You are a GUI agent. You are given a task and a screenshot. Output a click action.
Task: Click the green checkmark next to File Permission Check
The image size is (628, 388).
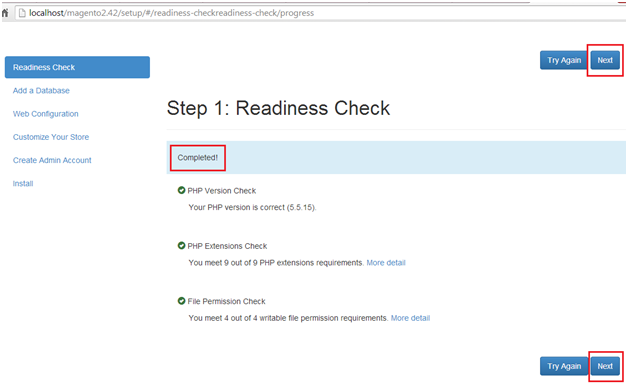point(181,301)
